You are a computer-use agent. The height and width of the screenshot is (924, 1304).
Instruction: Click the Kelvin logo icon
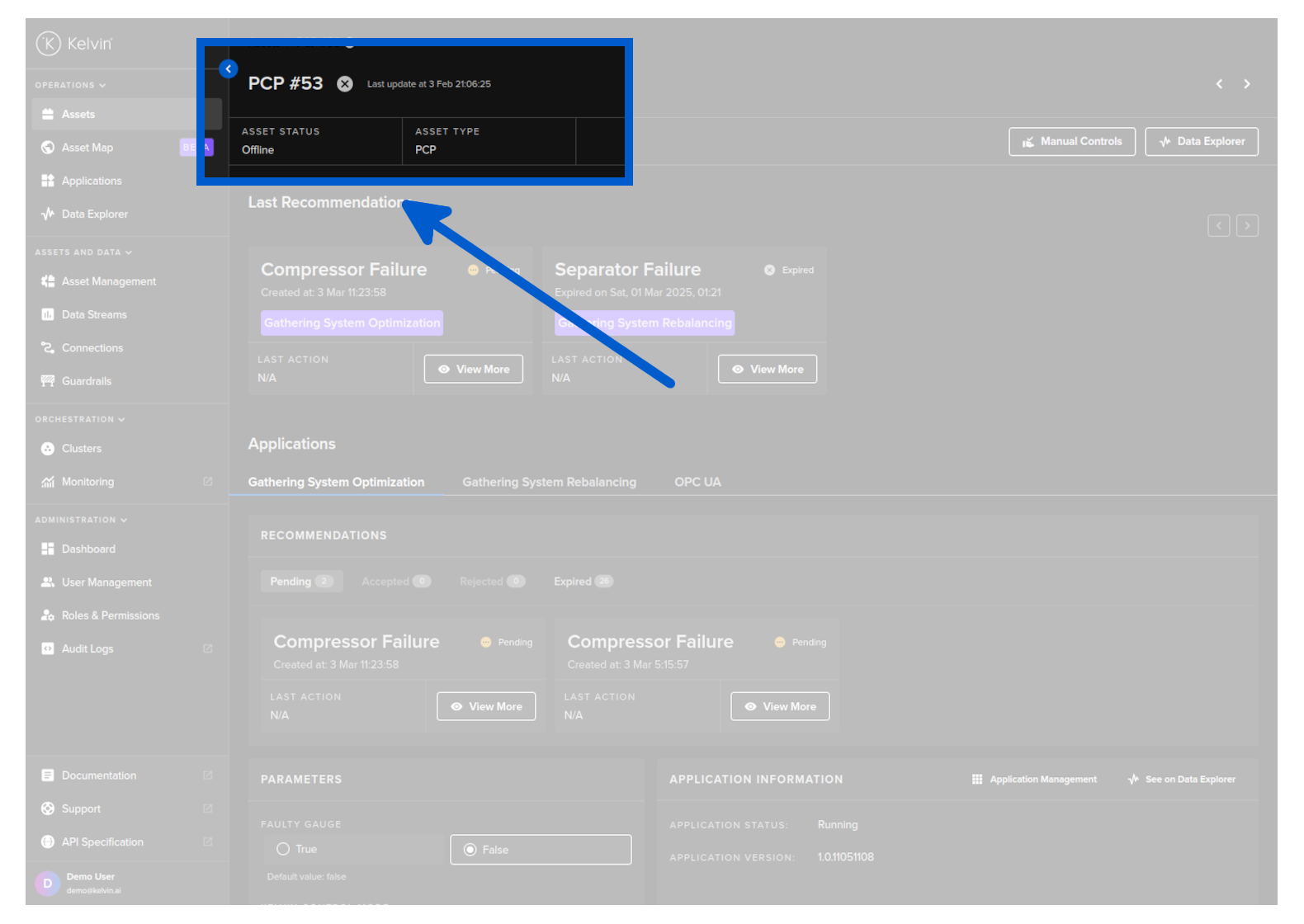[49, 43]
